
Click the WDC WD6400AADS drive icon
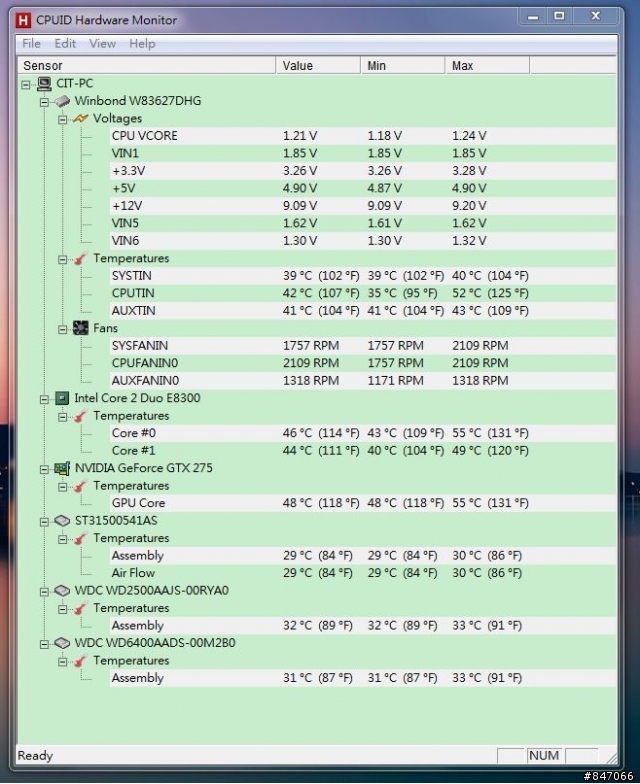(62, 644)
